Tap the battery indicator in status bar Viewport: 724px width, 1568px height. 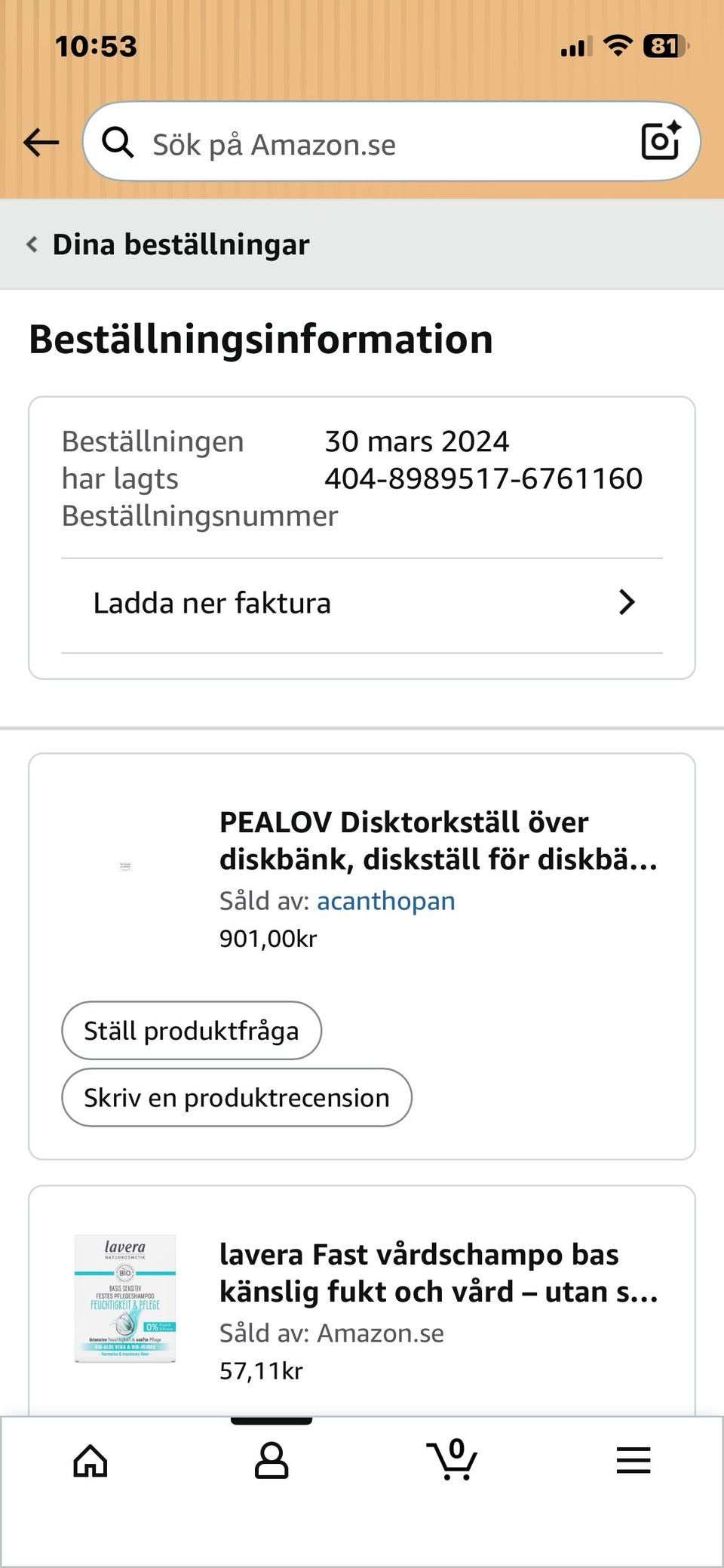click(665, 47)
